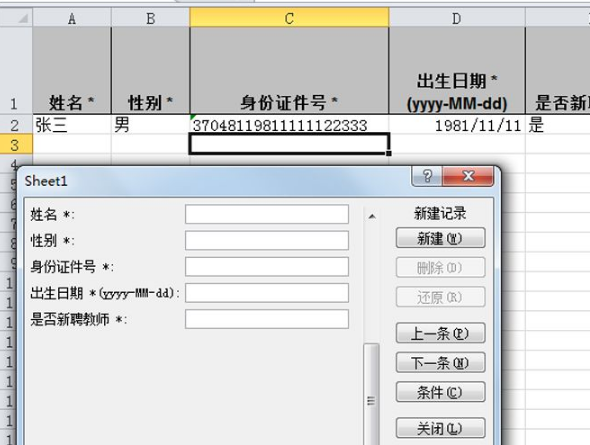Select column C header

coord(289,18)
